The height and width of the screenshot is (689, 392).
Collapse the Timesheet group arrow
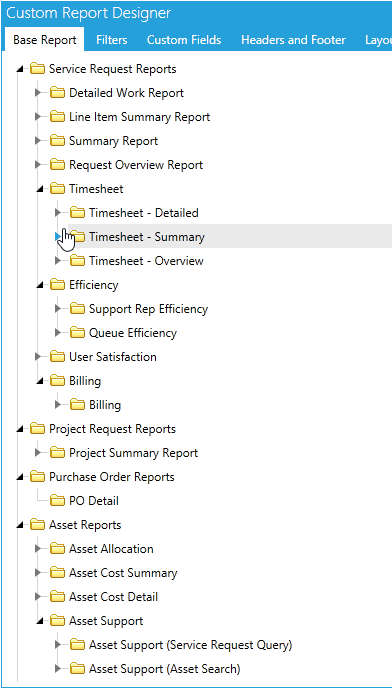40,189
